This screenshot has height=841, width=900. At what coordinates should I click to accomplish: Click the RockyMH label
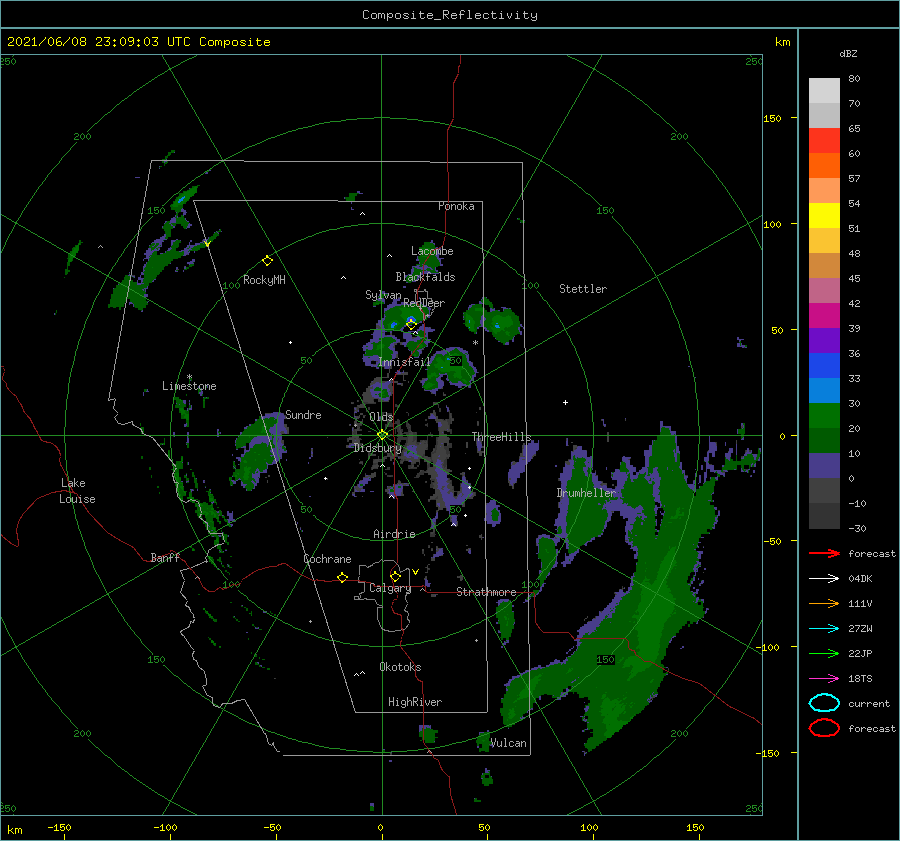pyautogui.click(x=264, y=280)
